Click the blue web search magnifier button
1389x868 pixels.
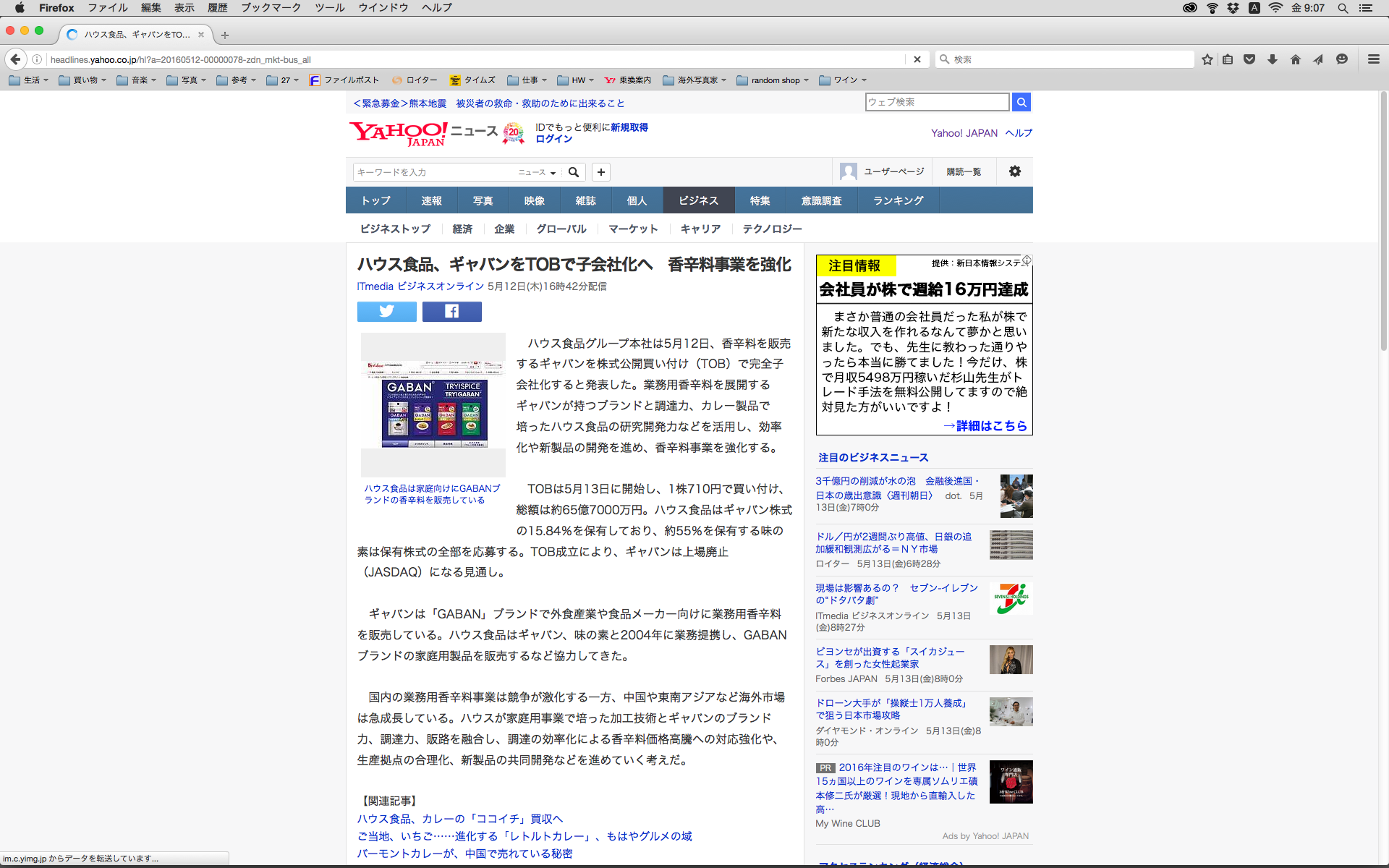point(1021,102)
